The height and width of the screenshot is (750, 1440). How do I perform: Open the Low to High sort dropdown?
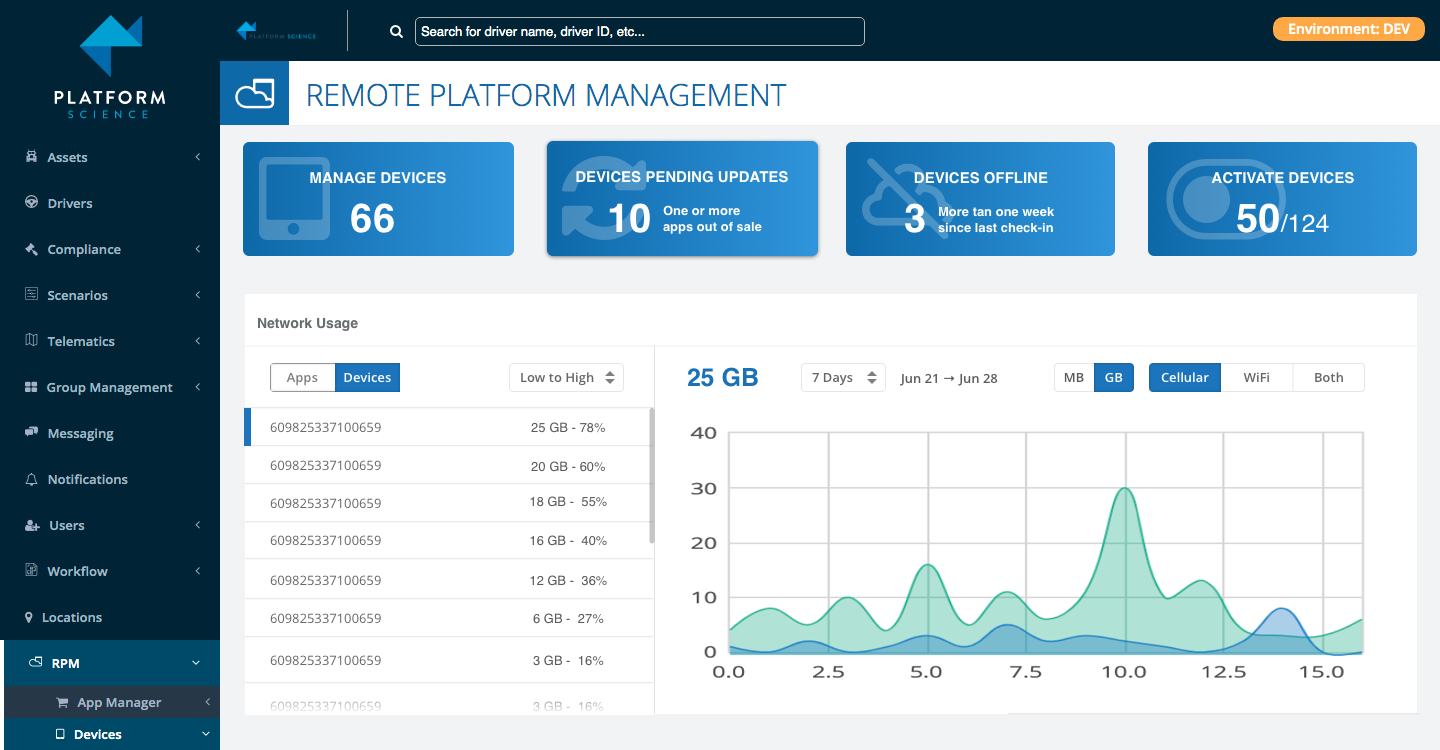[567, 377]
